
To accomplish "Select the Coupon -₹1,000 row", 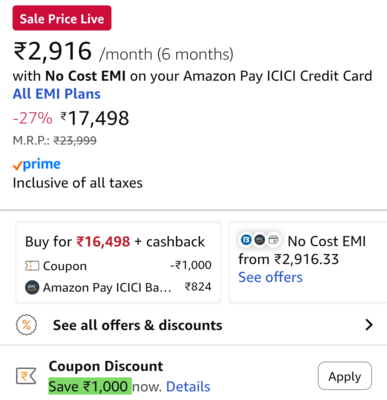I will (x=118, y=266).
